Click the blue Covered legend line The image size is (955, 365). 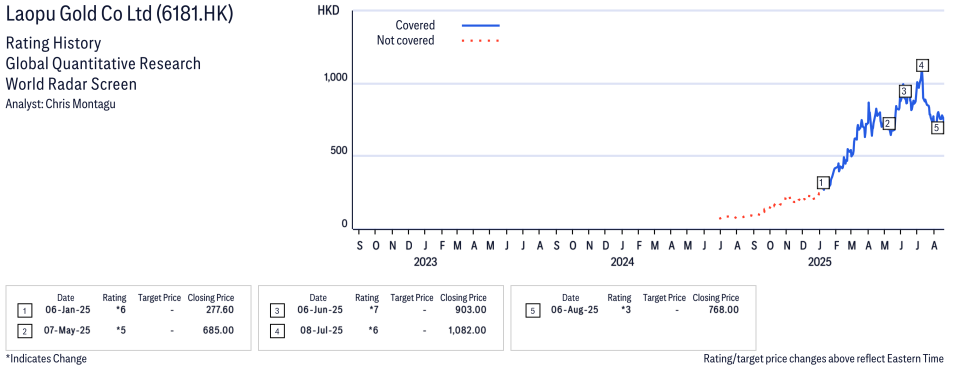(481, 26)
